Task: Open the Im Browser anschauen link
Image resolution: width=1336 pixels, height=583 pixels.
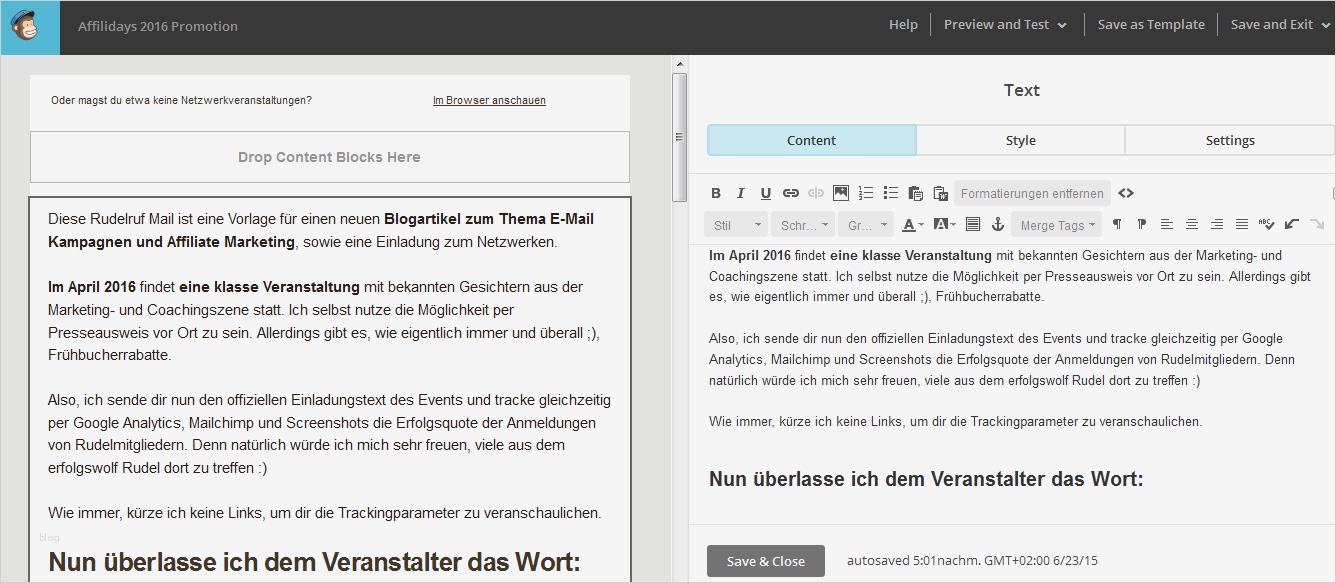Action: pyautogui.click(x=489, y=100)
